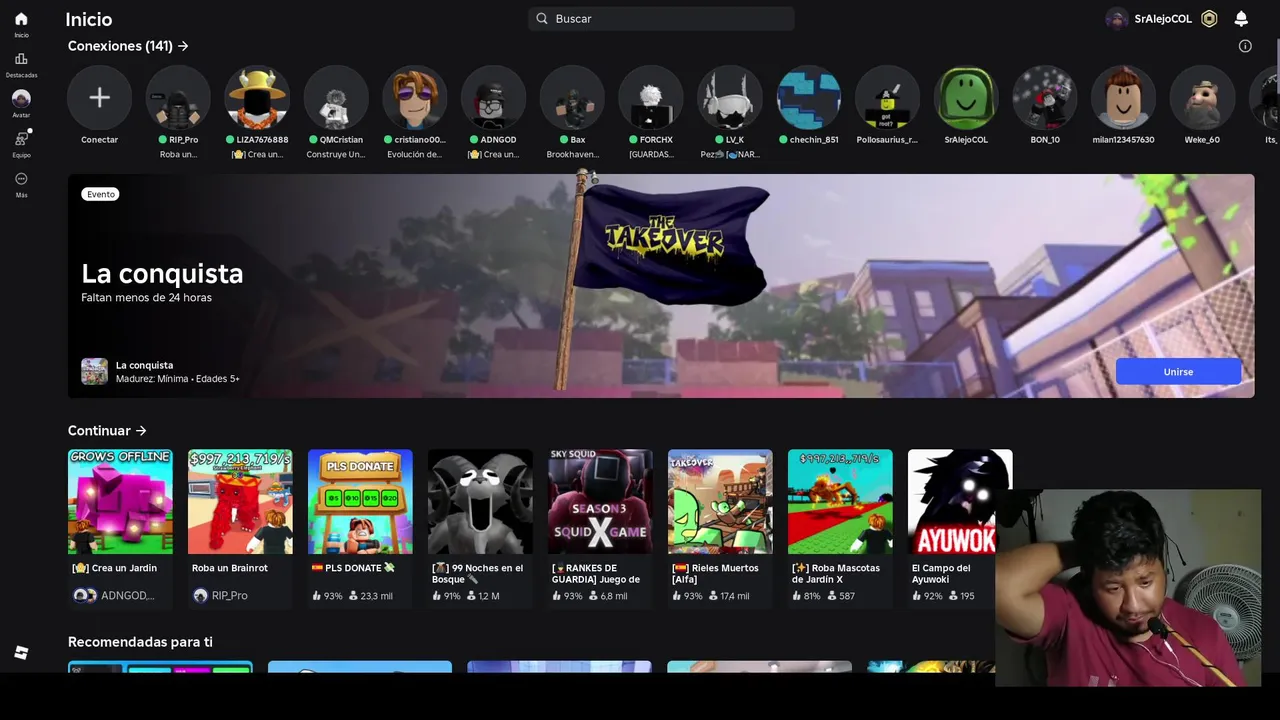Open the Inicio home sidebar icon
This screenshot has width=1280, height=720.
[x=21, y=19]
